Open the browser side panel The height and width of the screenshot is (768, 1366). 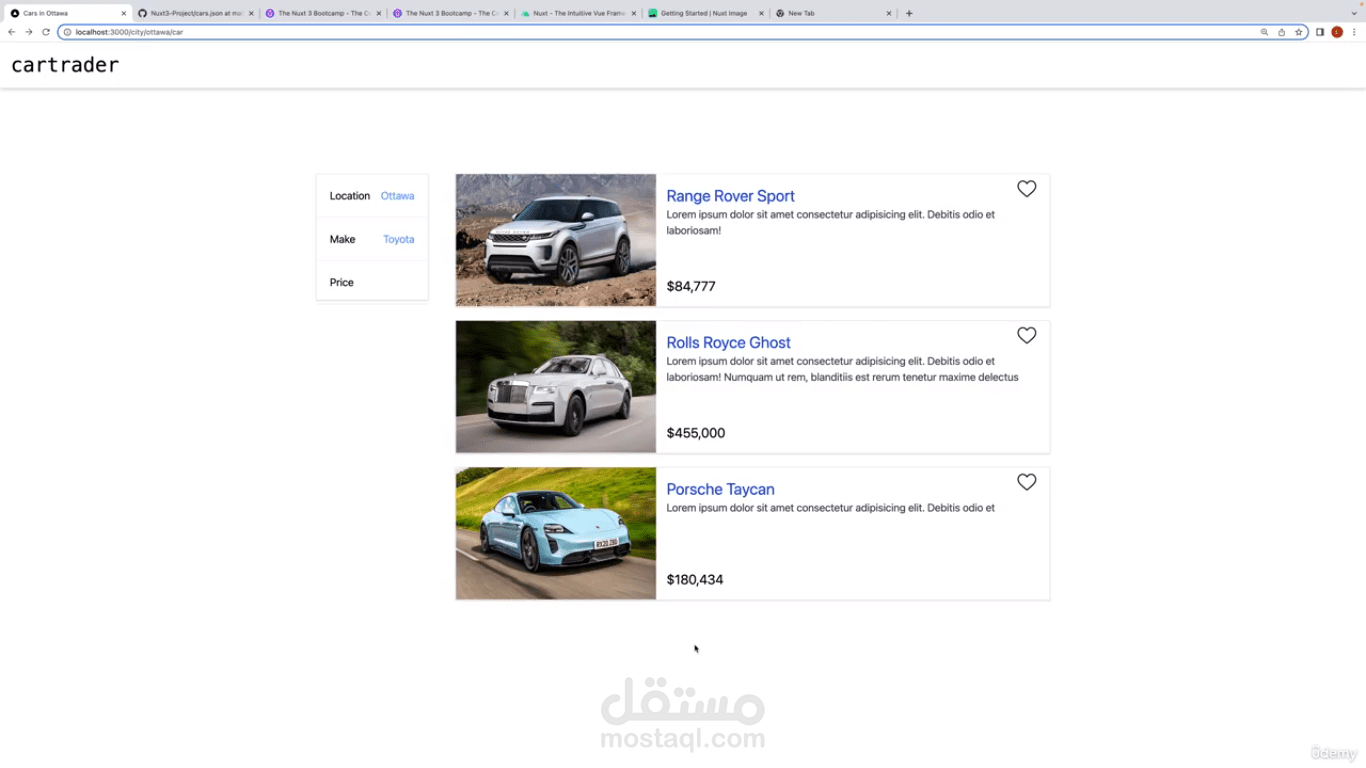pyautogui.click(x=1320, y=32)
